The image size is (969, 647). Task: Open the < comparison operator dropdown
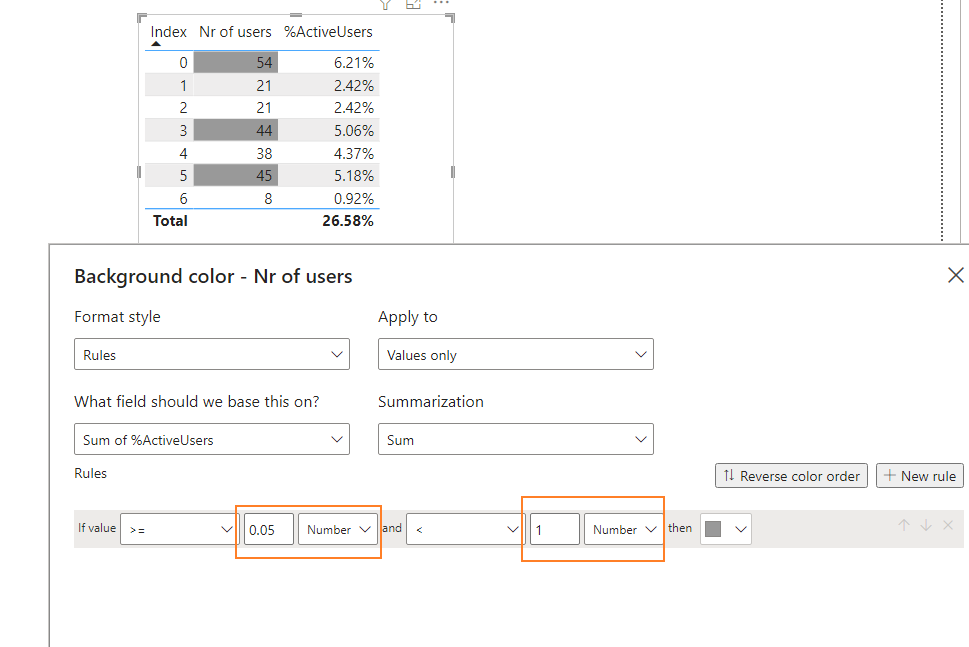tap(463, 529)
